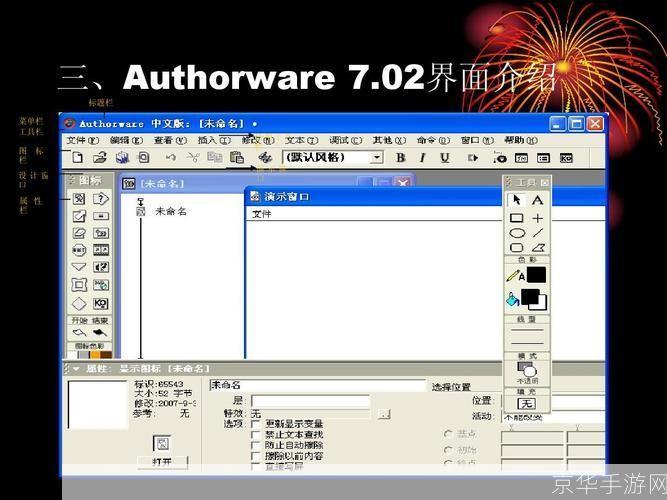Choose the Digital Movie icon

point(101,250)
